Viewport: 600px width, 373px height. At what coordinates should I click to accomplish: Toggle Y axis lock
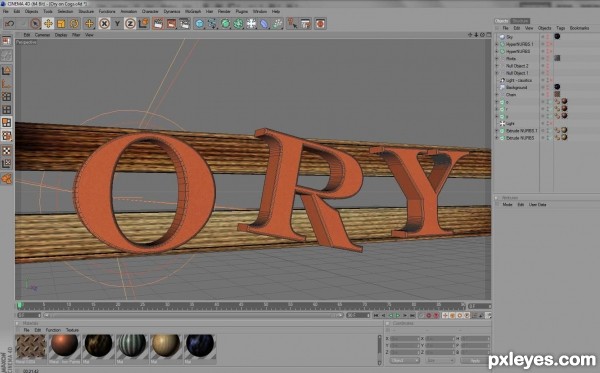(117, 24)
